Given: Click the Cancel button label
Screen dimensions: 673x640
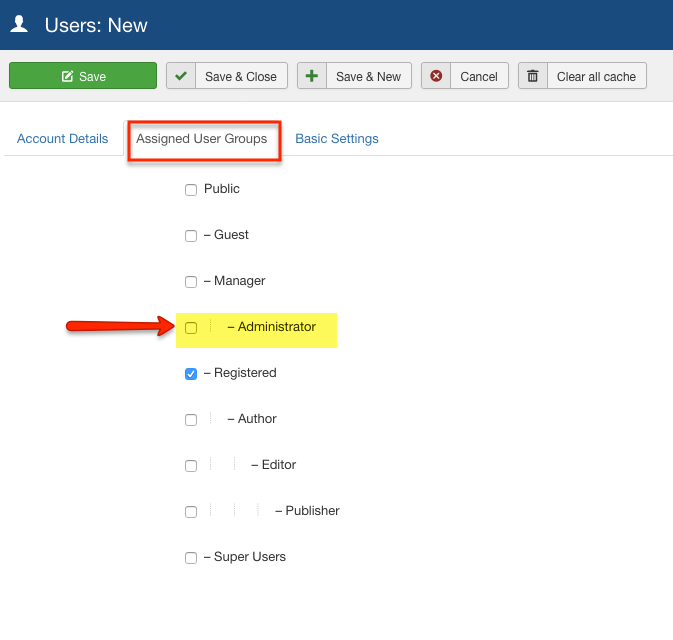Looking at the screenshot, I should [479, 76].
